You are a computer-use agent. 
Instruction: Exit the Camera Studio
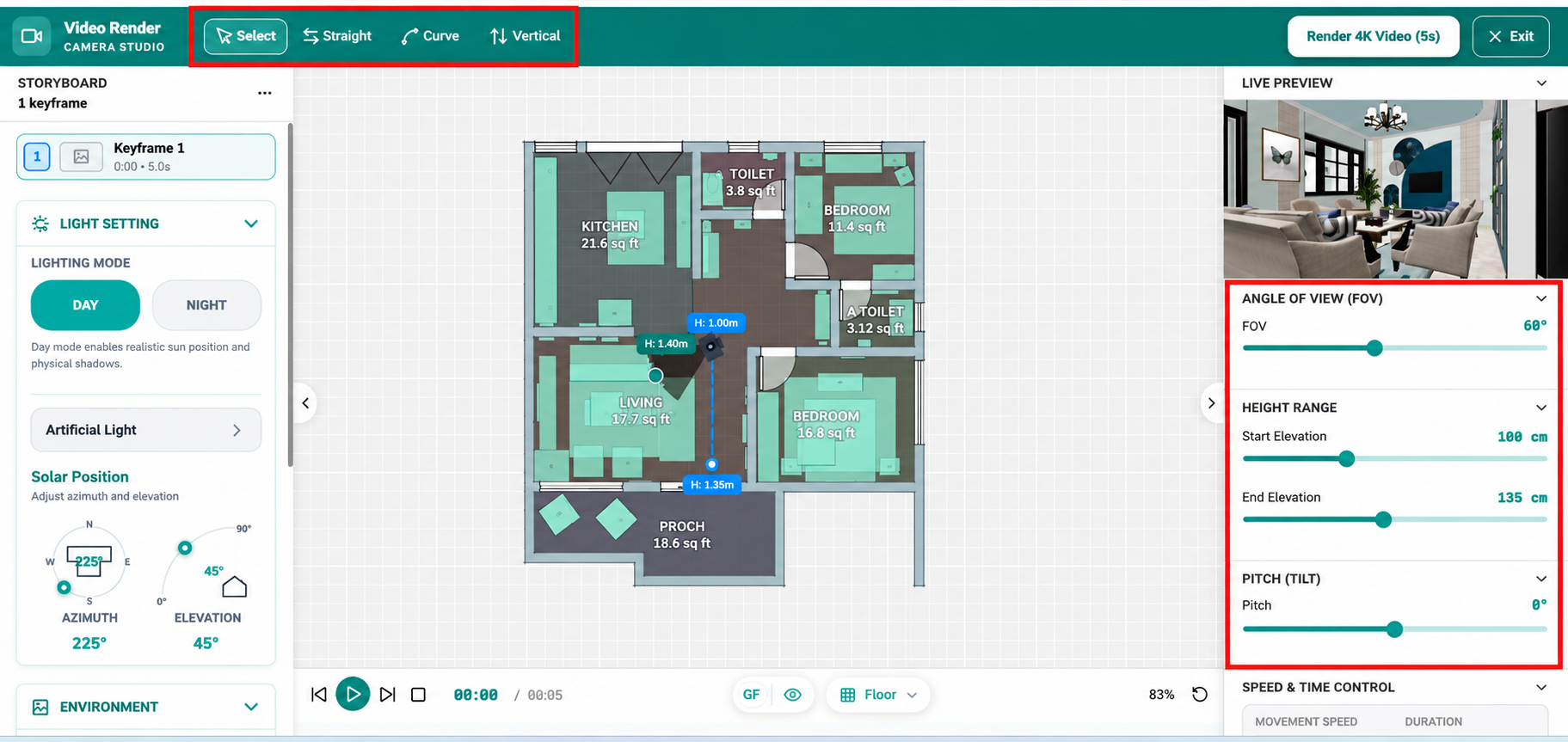point(1510,36)
